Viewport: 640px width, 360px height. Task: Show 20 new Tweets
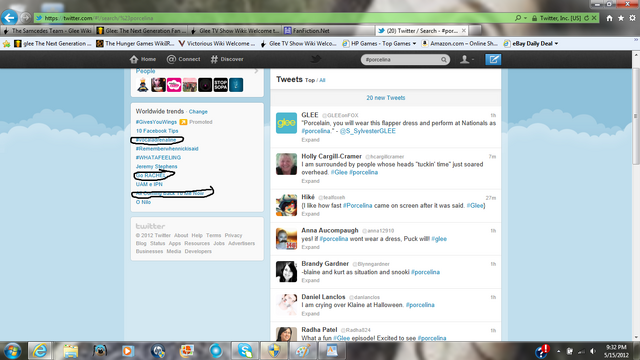click(x=386, y=98)
